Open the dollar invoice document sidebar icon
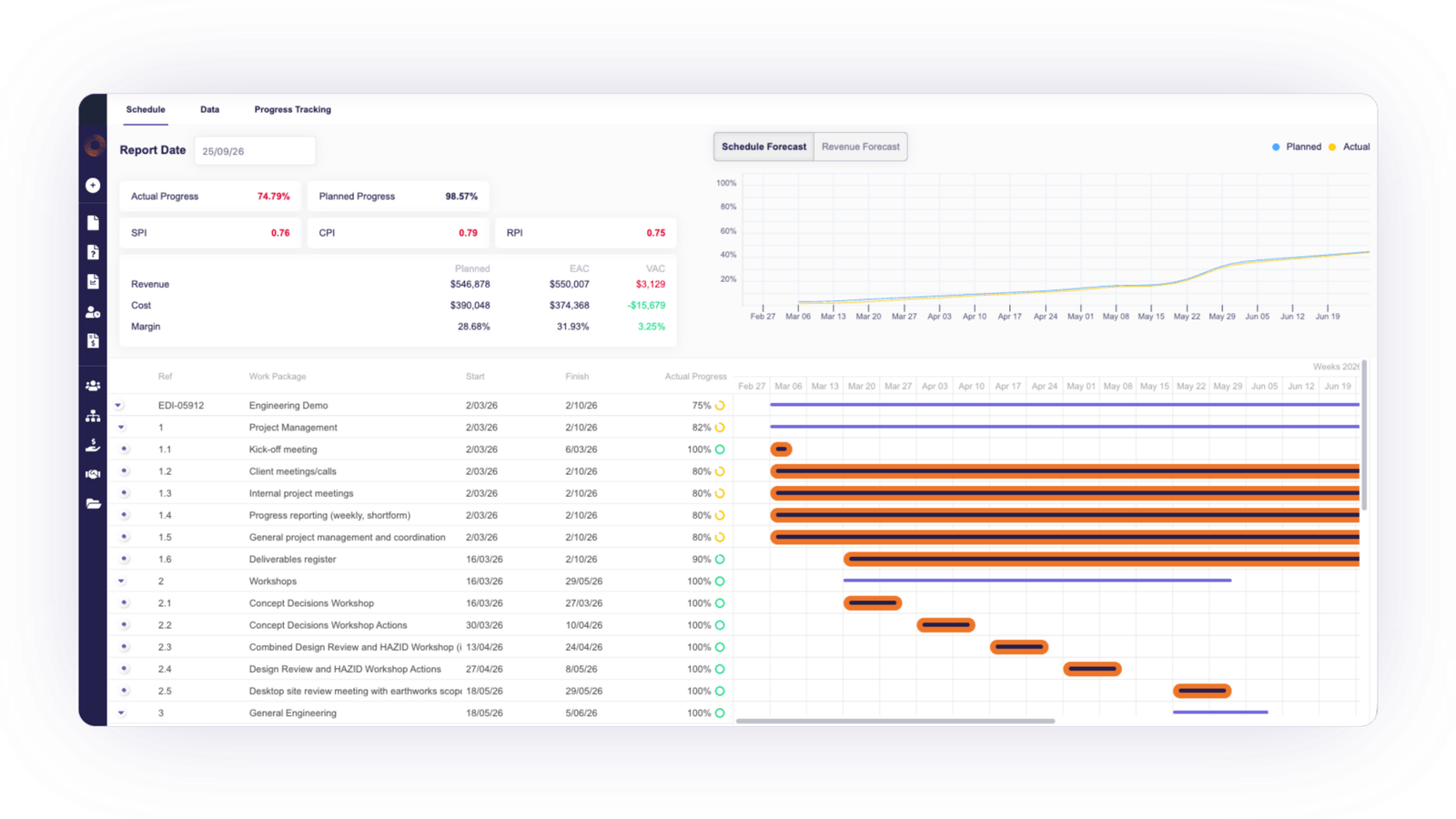1456x819 pixels. [x=93, y=341]
